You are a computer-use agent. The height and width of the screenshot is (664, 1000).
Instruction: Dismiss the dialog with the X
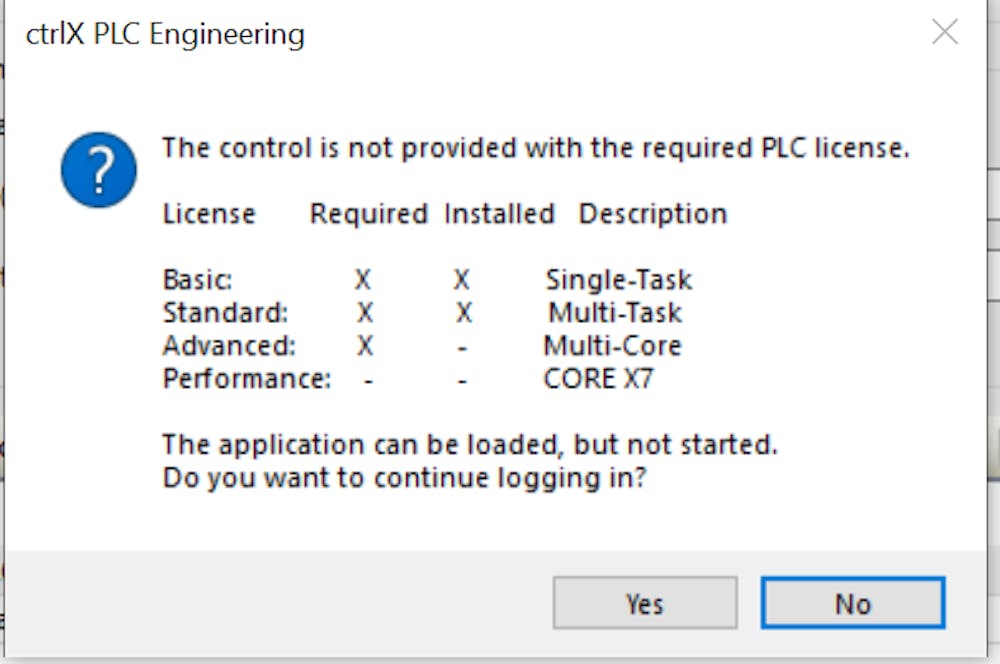[x=944, y=32]
